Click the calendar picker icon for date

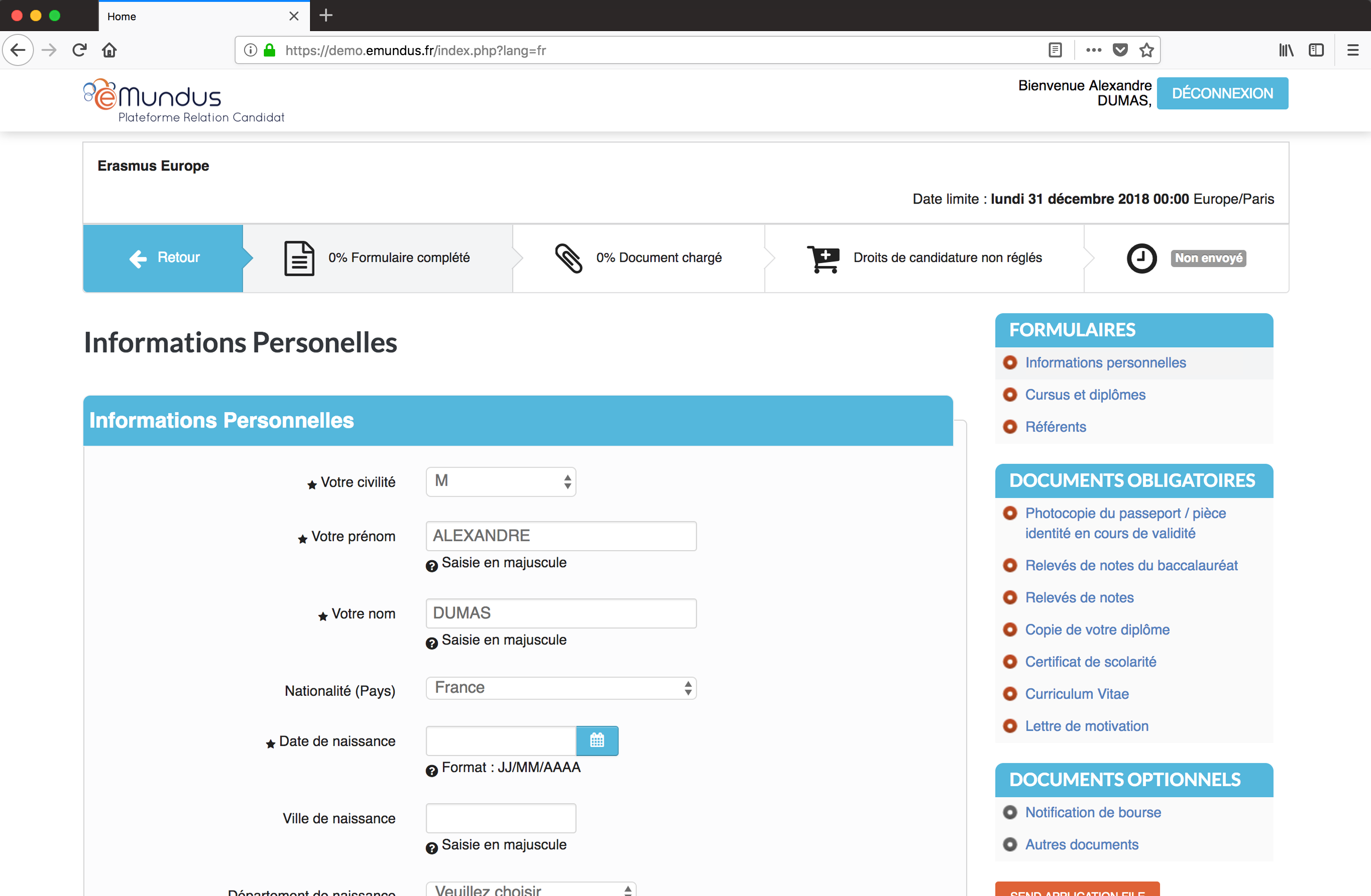coord(596,741)
